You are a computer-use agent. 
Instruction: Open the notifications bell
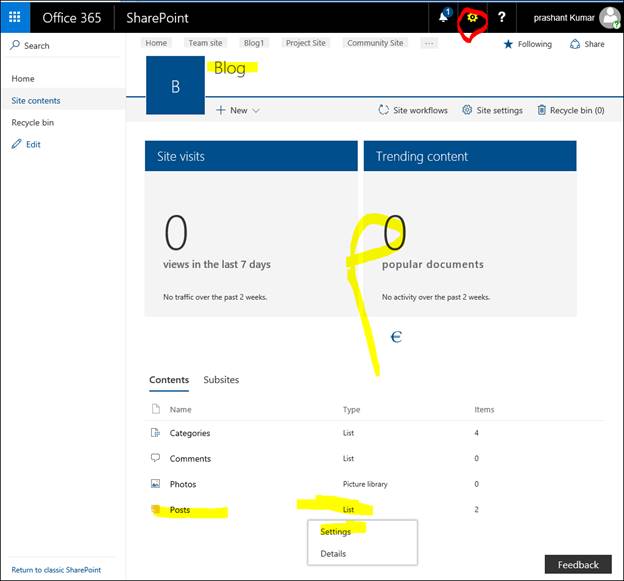tap(444, 17)
